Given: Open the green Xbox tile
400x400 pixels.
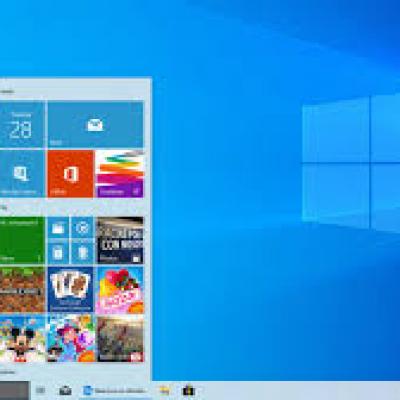Looking at the screenshot, I should click(22, 240).
